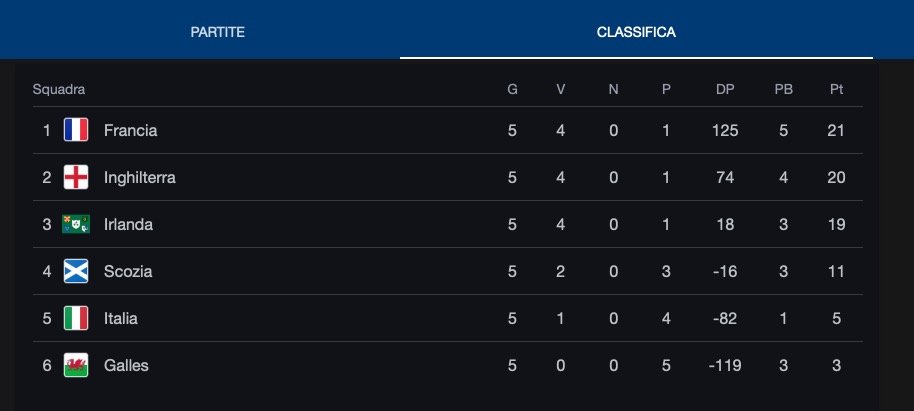Open the Francia team link
The height and width of the screenshot is (411, 914).
(x=131, y=130)
